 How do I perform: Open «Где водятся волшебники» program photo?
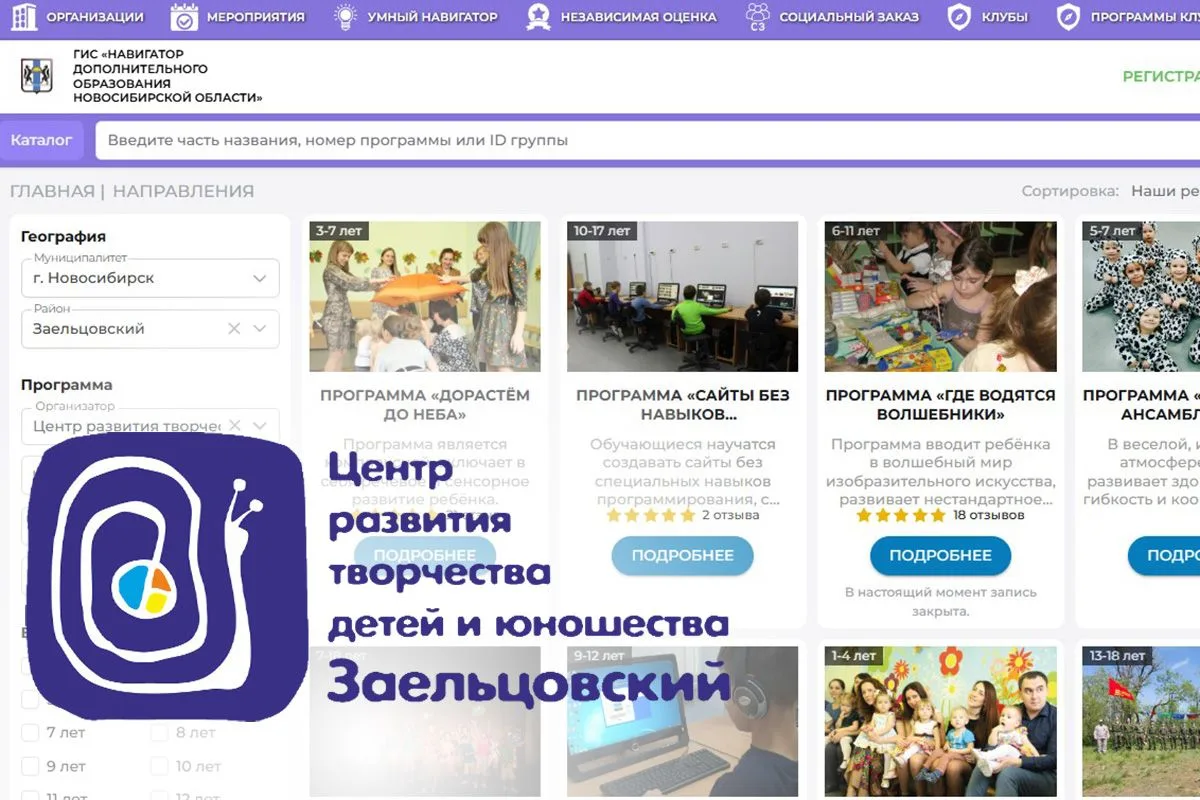940,296
